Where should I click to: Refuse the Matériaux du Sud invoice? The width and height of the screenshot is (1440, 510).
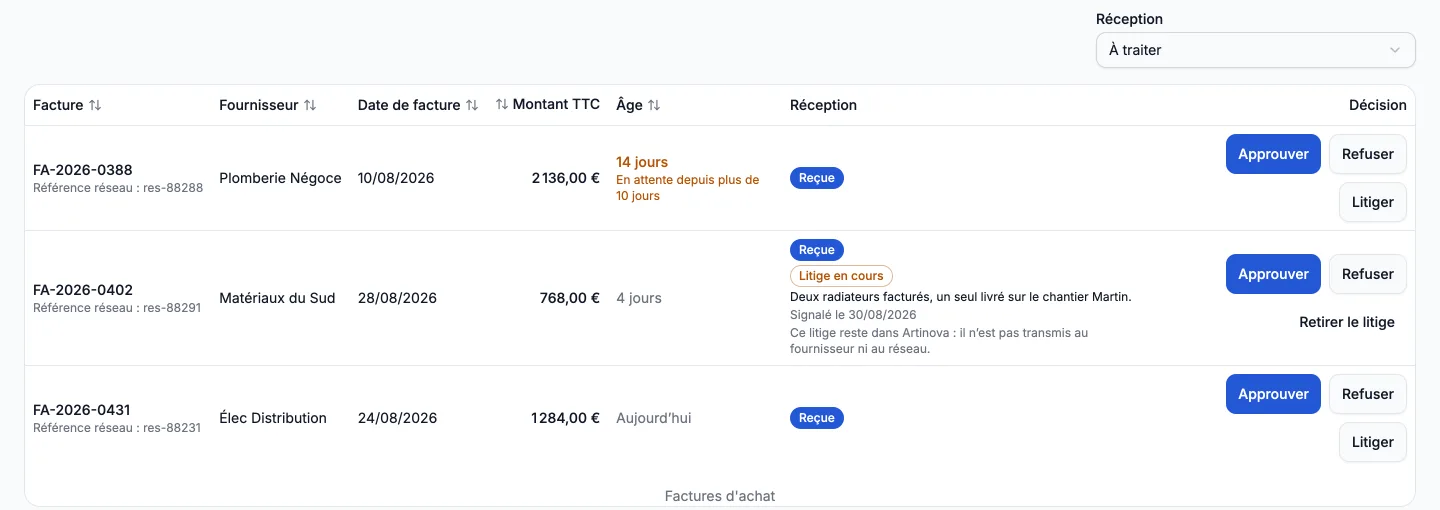(1367, 274)
